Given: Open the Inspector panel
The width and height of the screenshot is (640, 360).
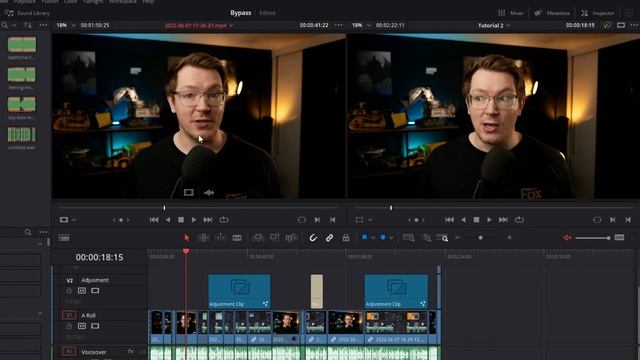Looking at the screenshot, I should coord(598,13).
